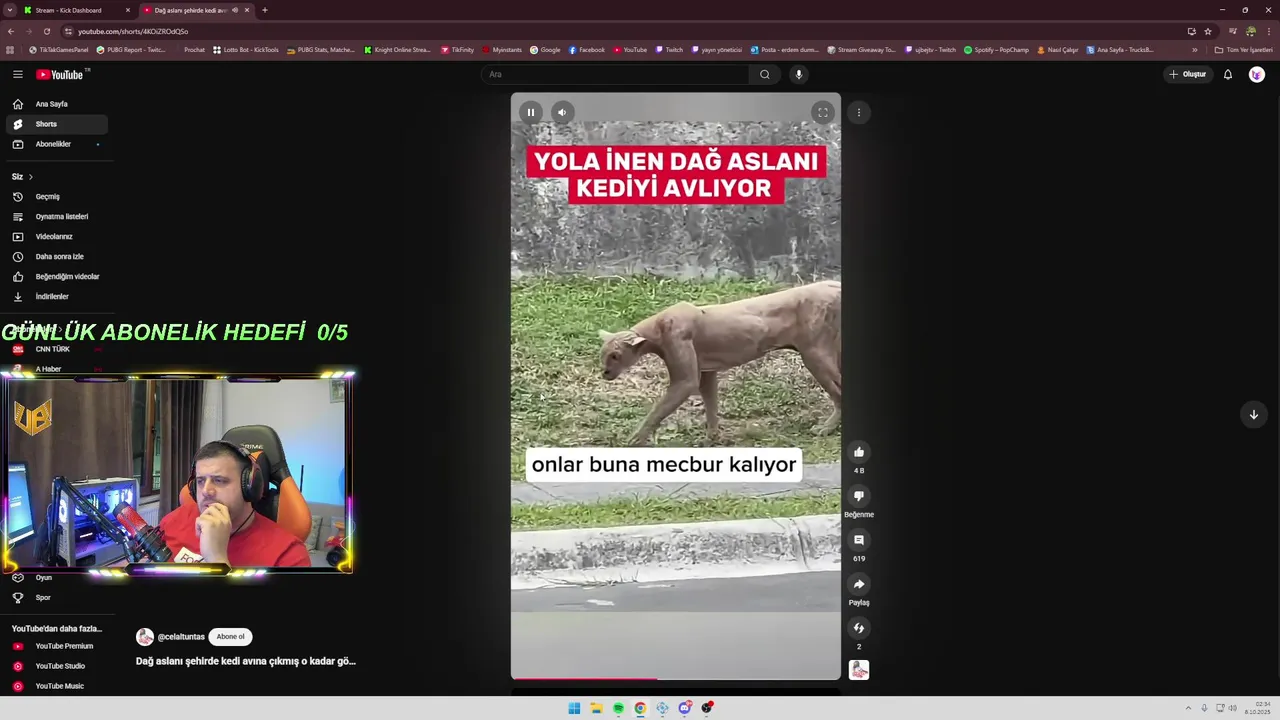
Task: Seek using the Short's red progress bar
Action: tap(676, 679)
